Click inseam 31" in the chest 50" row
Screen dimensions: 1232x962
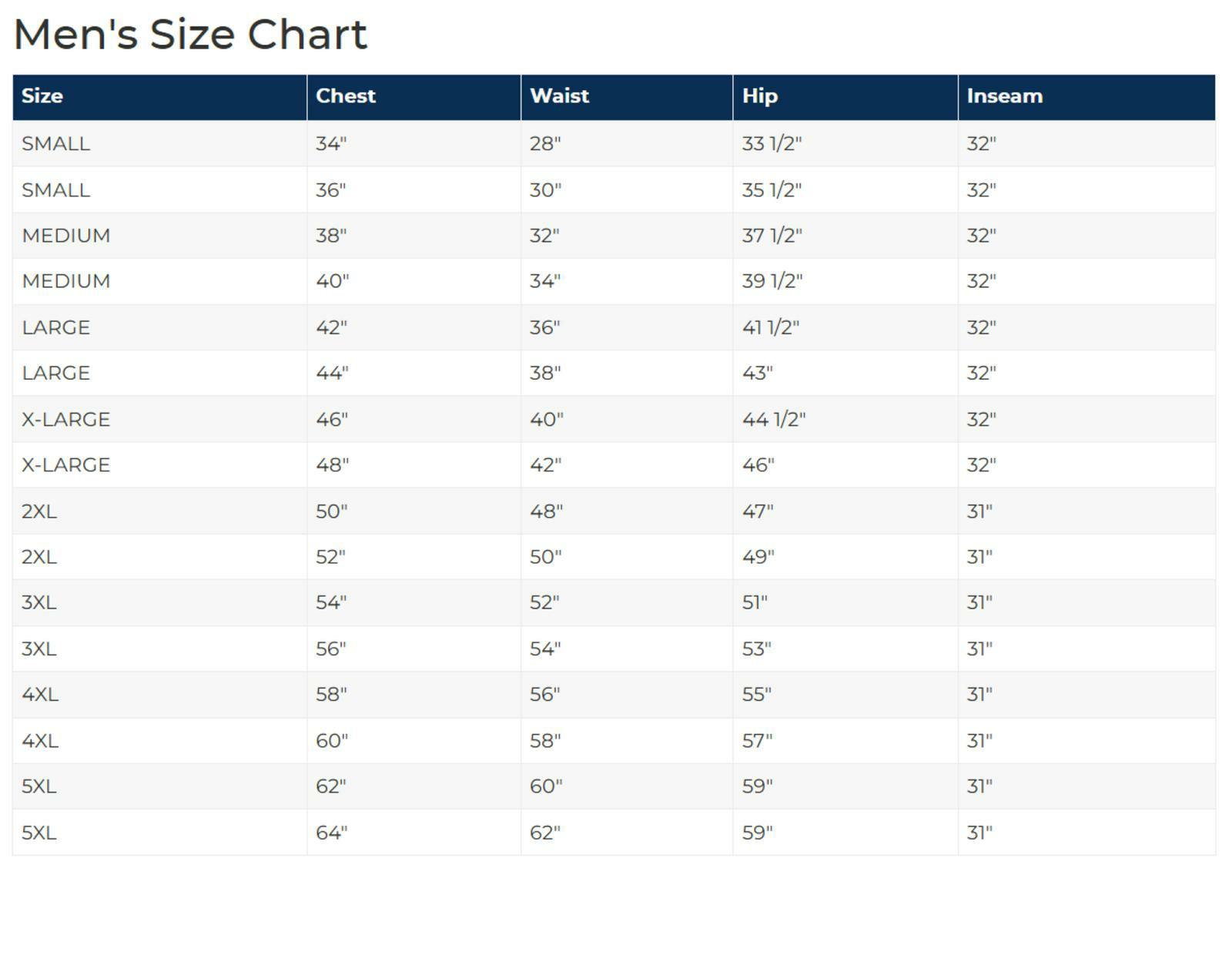pyautogui.click(x=979, y=511)
